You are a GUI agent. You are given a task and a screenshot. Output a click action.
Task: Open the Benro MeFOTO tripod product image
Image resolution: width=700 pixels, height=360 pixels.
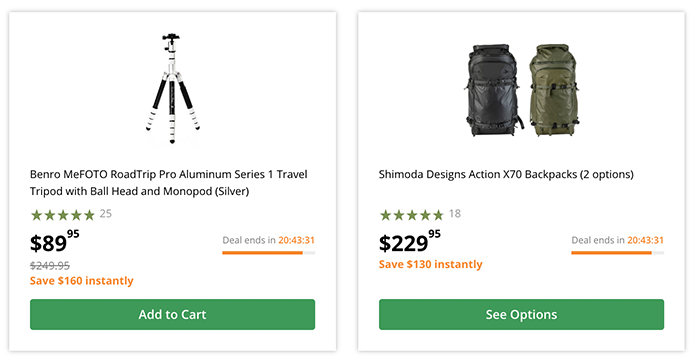click(173, 88)
